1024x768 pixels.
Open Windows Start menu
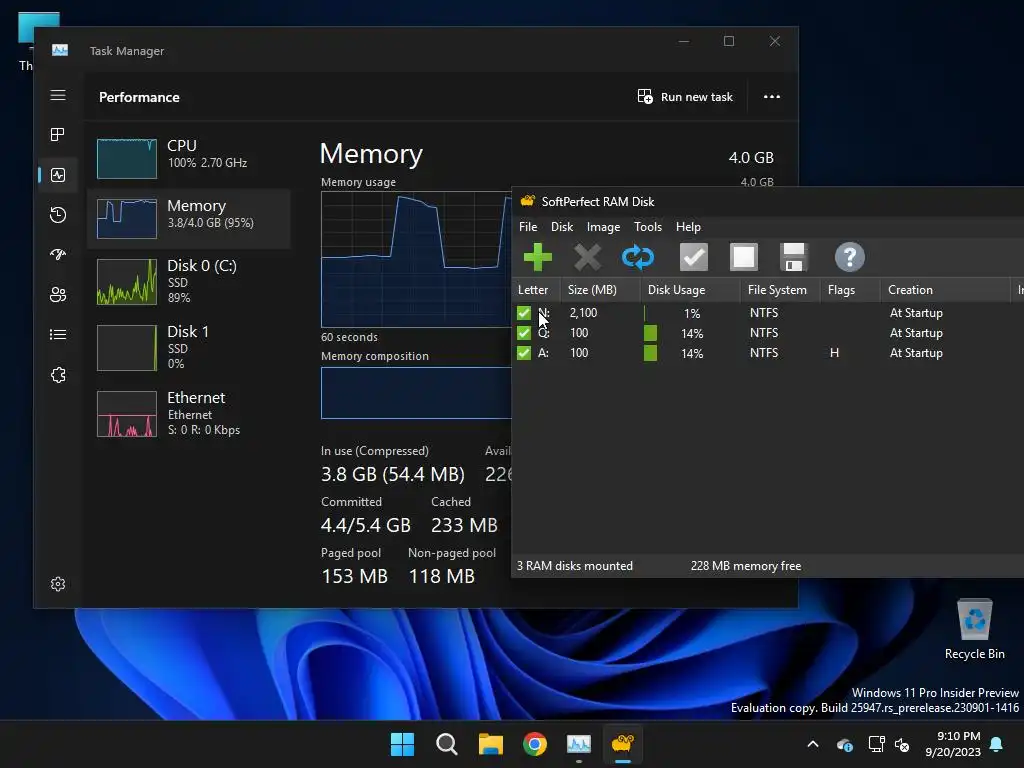coord(402,744)
